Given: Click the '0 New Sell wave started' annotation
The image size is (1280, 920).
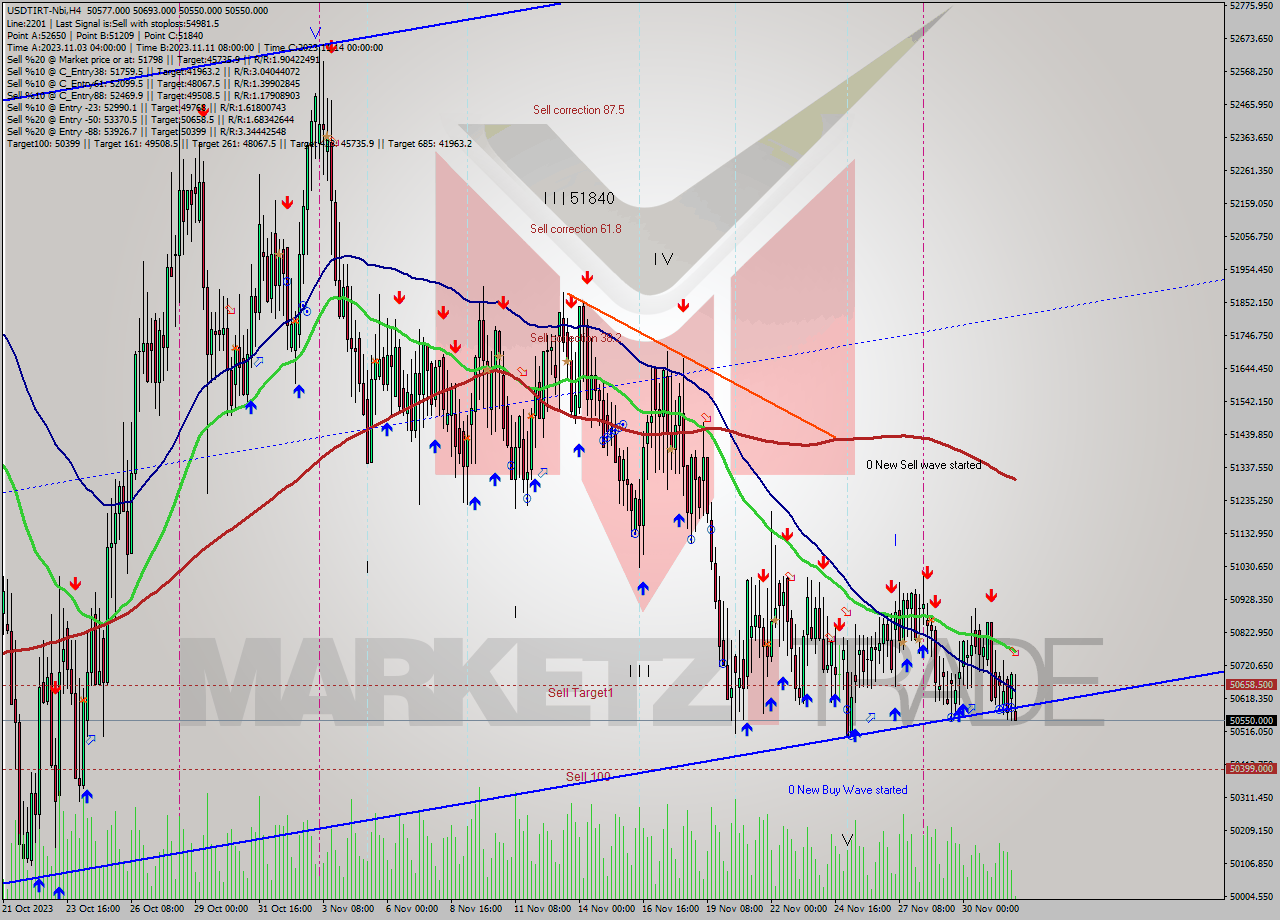Looking at the screenshot, I should point(923,465).
